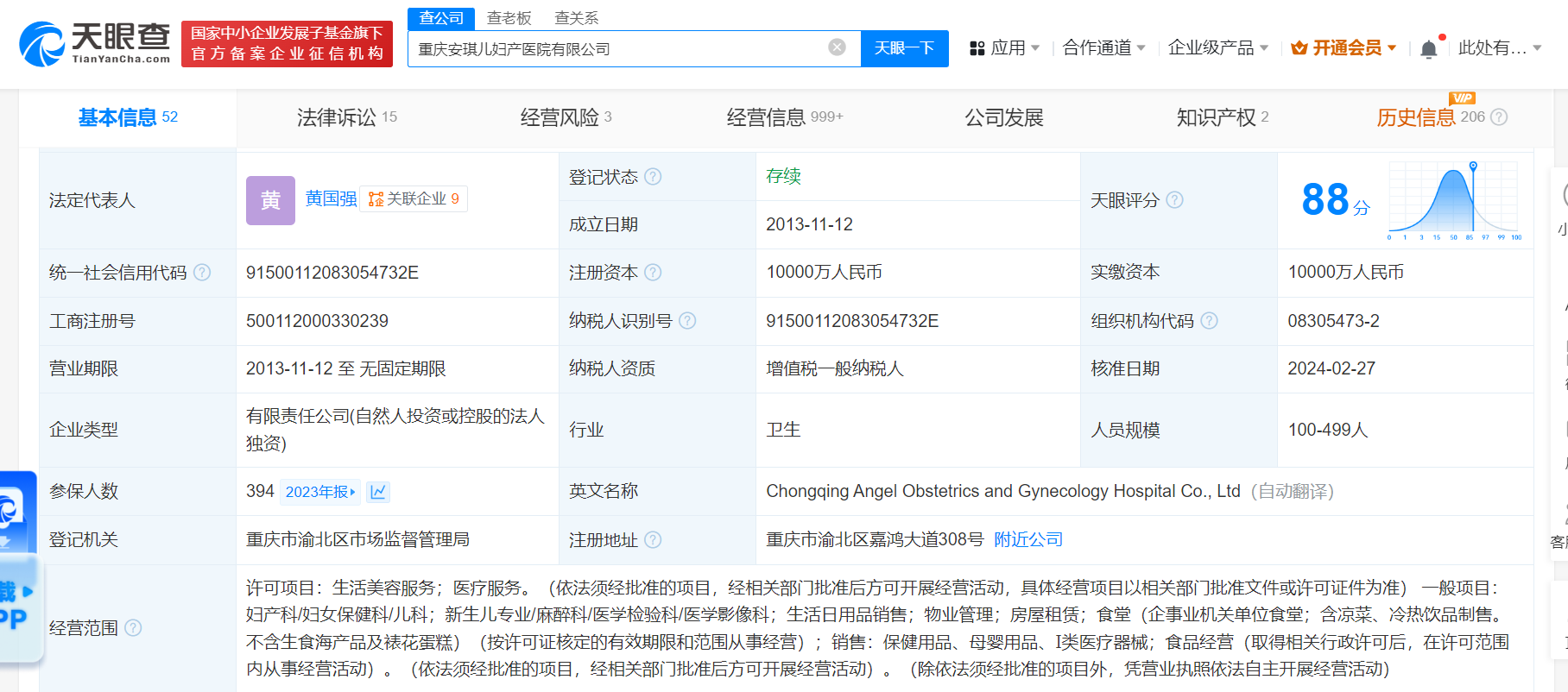This screenshot has width=1568, height=692.
Task: Open the 开通会员 membership dropdown
Action: [x=1344, y=48]
